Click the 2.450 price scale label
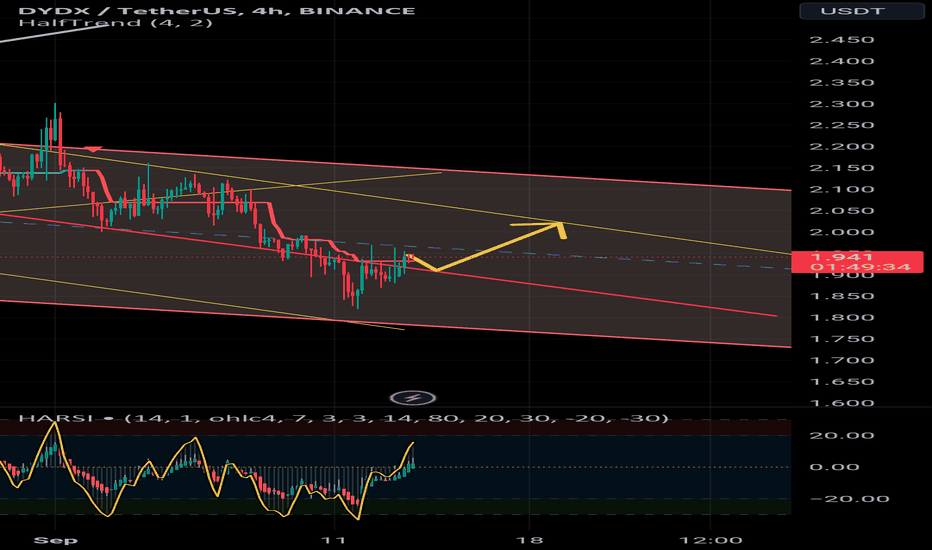 pyautogui.click(x=842, y=40)
